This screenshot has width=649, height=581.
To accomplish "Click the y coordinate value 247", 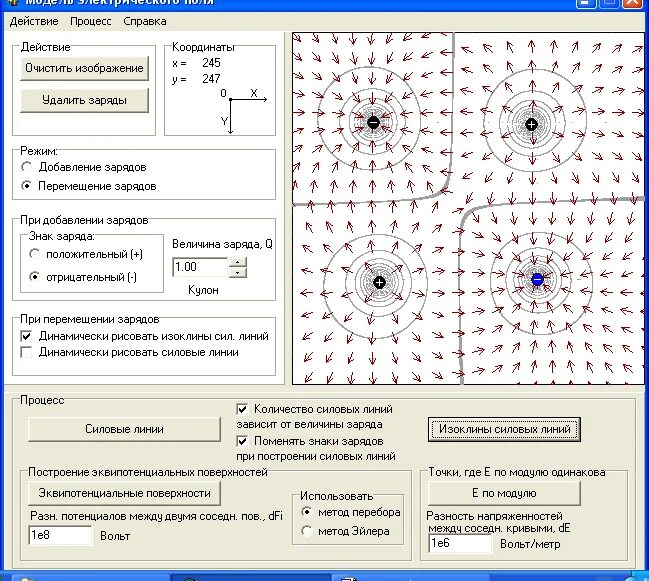I will [x=211, y=79].
